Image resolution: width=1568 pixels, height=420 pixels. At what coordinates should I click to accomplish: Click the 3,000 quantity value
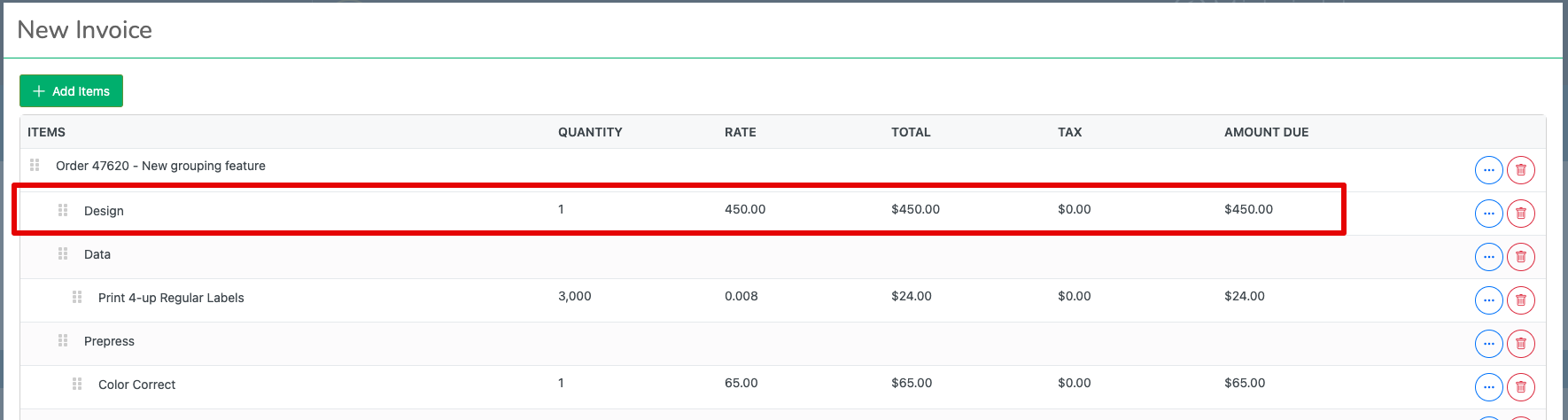pos(575,296)
